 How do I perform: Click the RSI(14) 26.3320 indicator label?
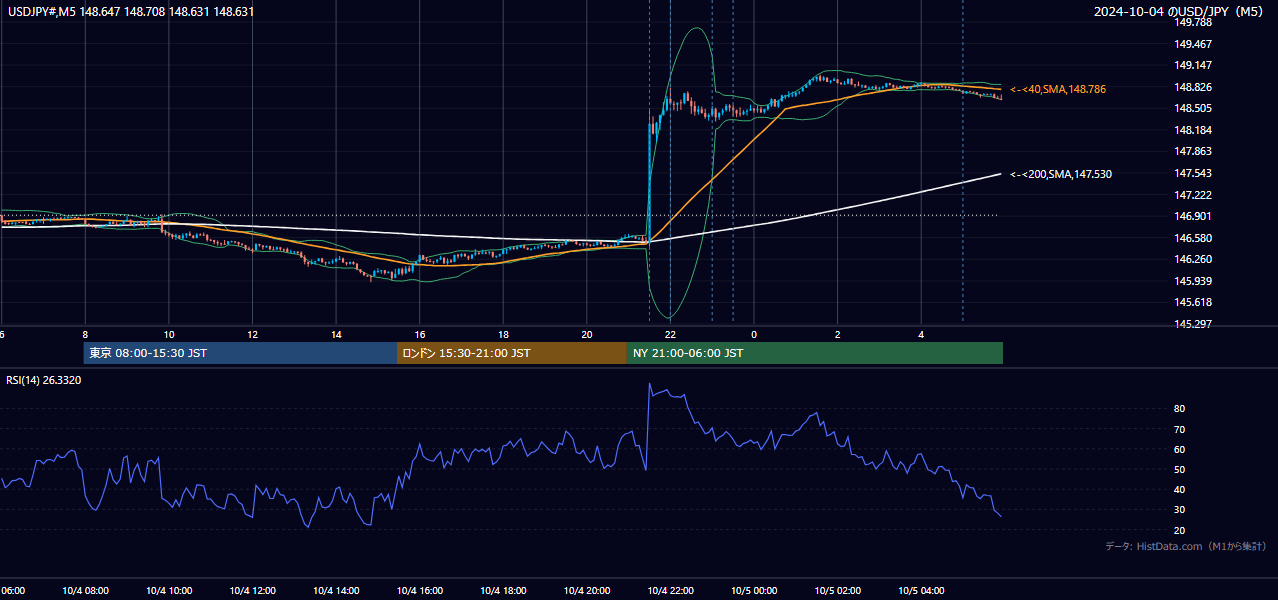coord(44,380)
